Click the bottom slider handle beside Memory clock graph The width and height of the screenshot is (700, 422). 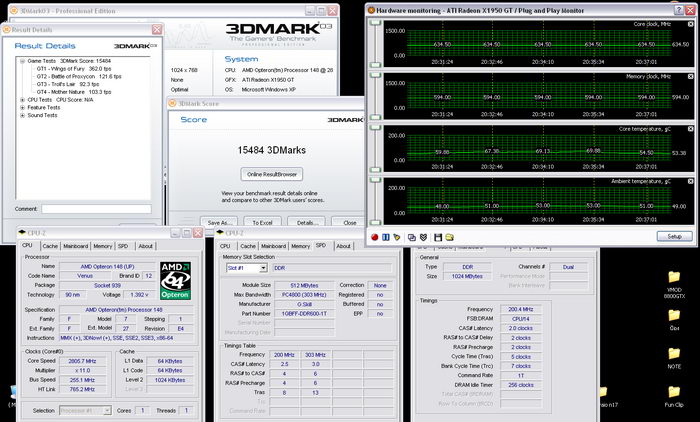coord(376,117)
